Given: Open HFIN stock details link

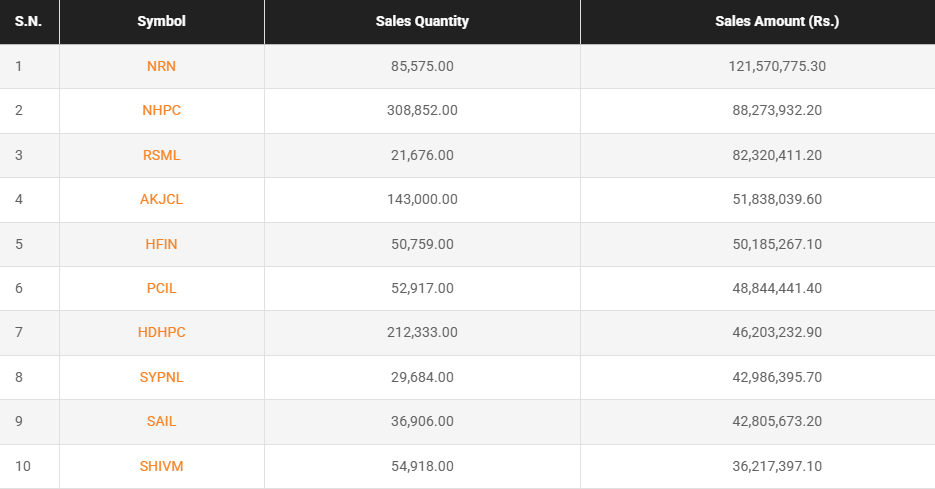Looking at the screenshot, I should coord(161,244).
